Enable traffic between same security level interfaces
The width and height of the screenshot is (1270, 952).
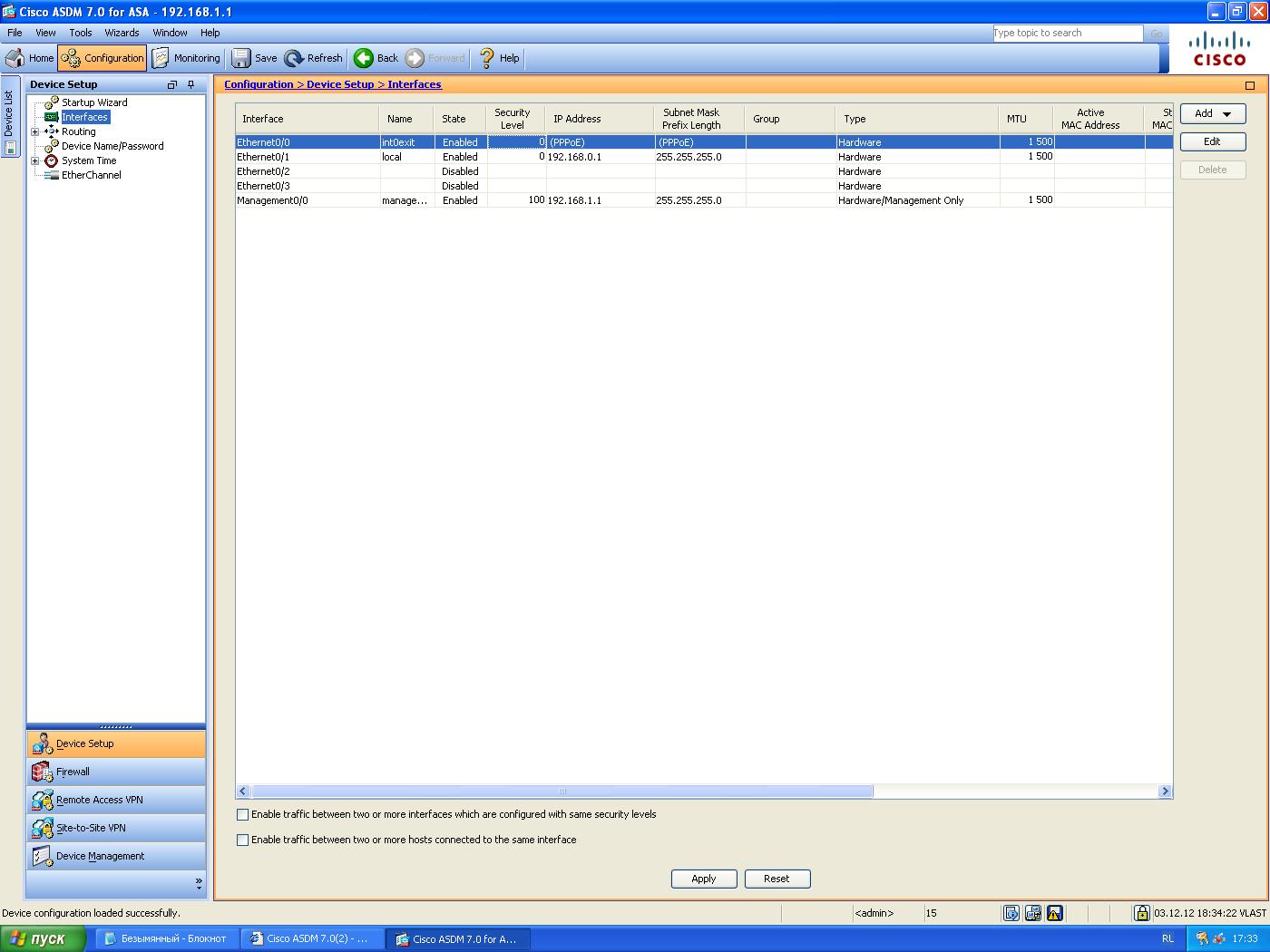tap(243, 814)
